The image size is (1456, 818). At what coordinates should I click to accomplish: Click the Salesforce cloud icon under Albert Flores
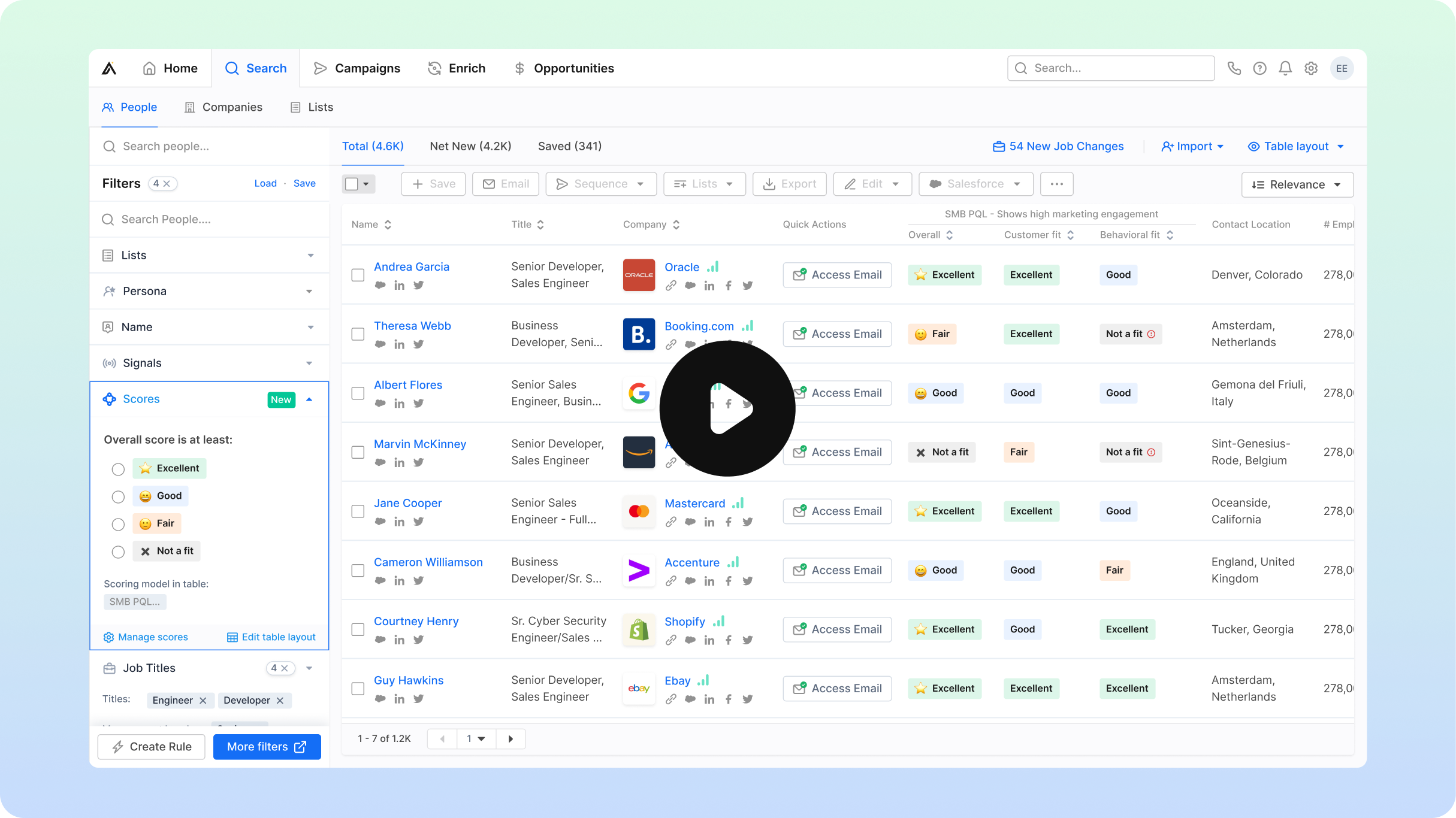tap(380, 404)
